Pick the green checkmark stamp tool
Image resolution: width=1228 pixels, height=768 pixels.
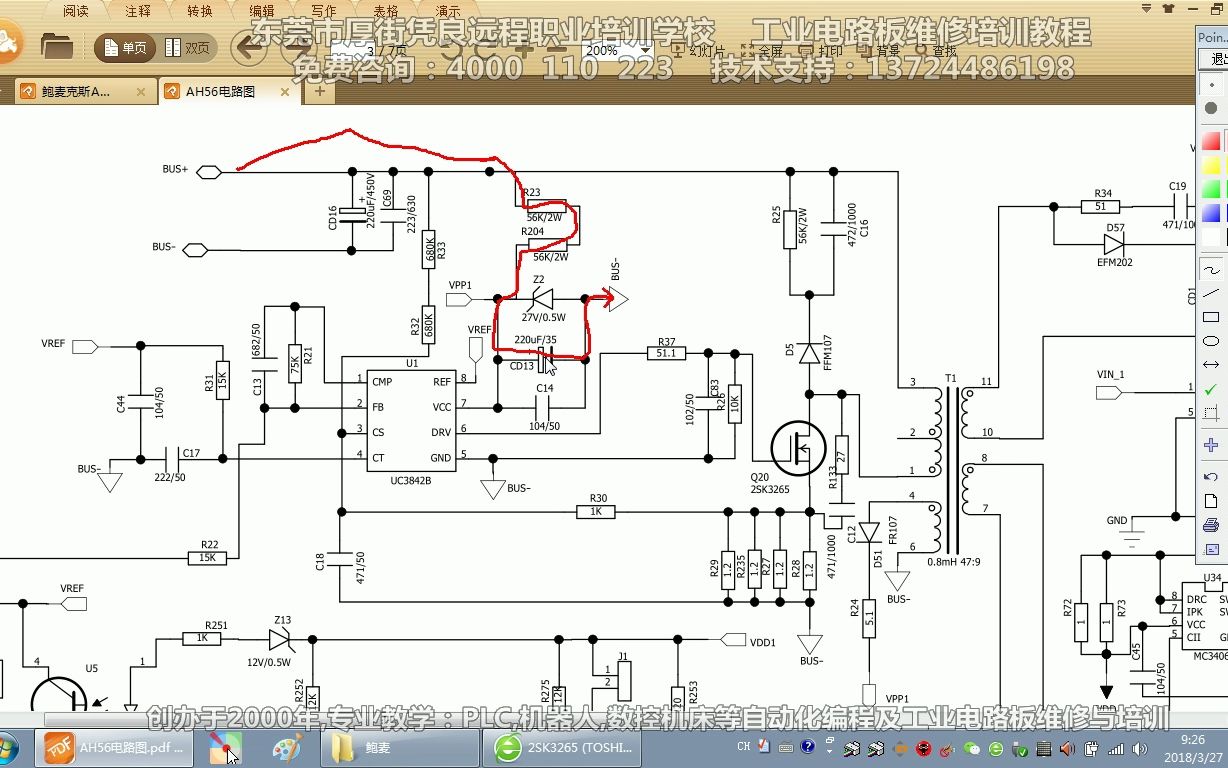point(1211,389)
